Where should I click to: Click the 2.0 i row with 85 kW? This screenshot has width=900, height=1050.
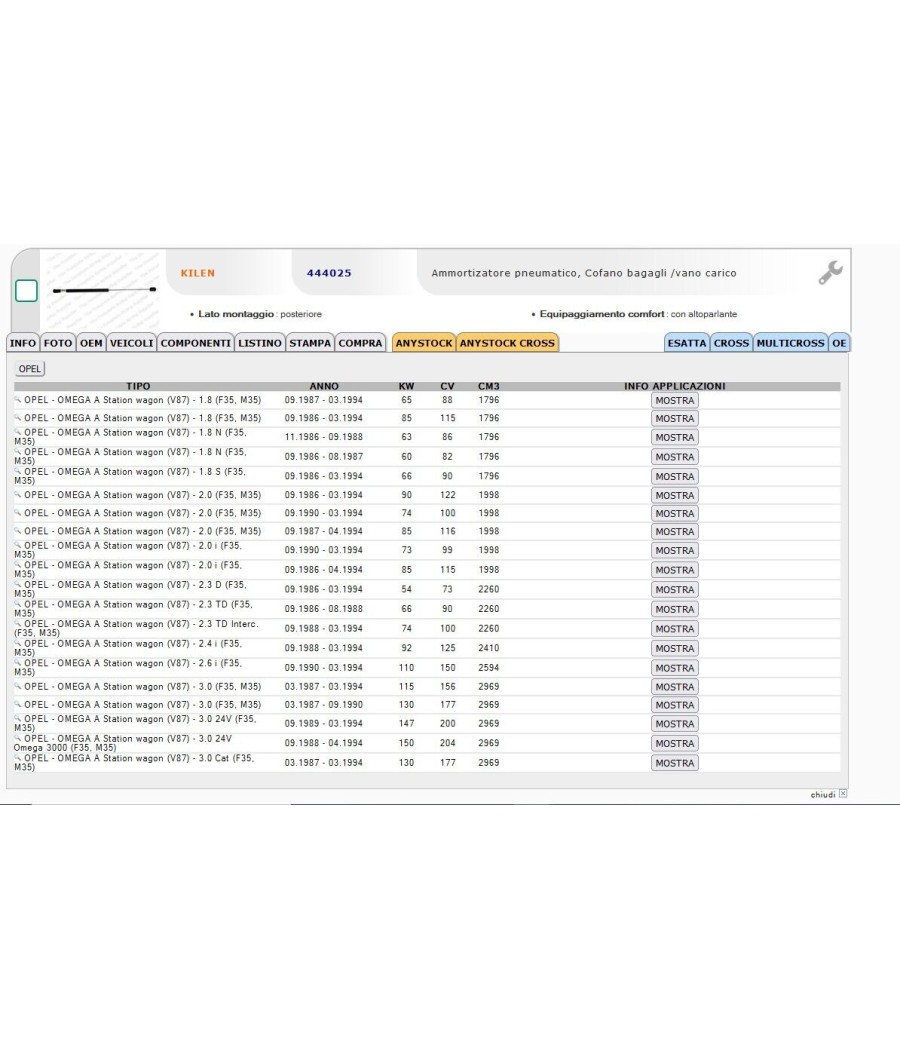427,570
